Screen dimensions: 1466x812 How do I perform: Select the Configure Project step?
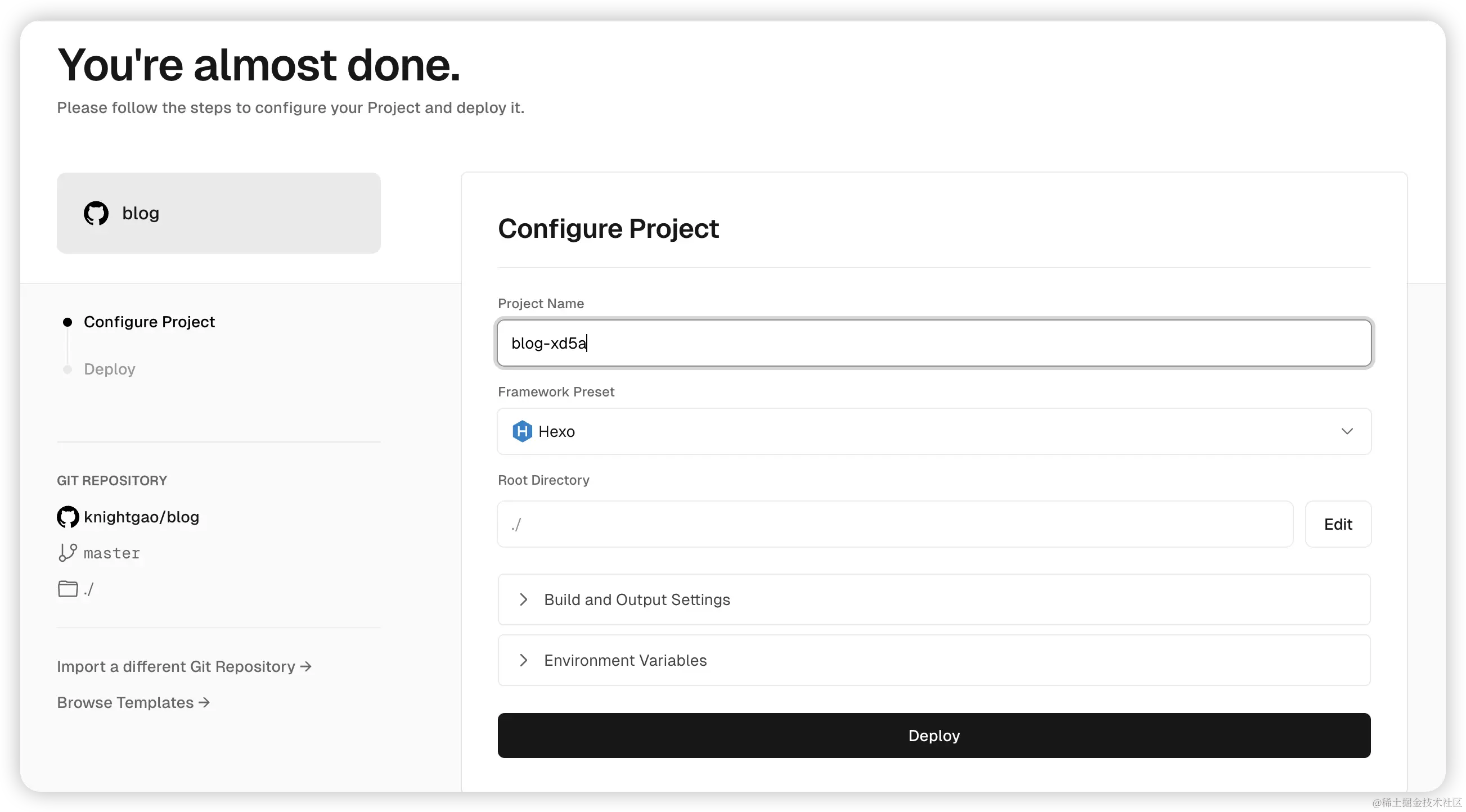click(x=149, y=322)
